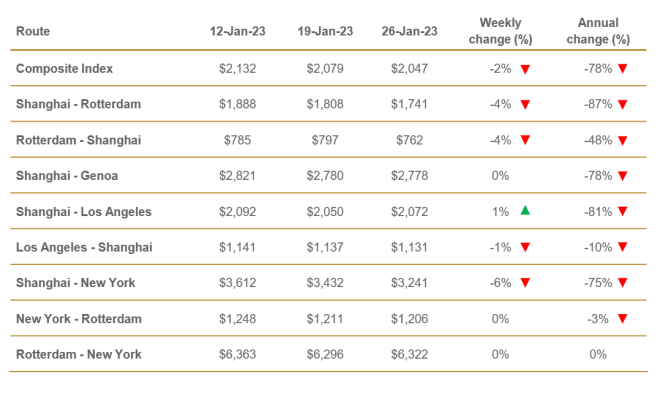Click the $762 value for Rotterdam - Shanghai

tap(409, 140)
